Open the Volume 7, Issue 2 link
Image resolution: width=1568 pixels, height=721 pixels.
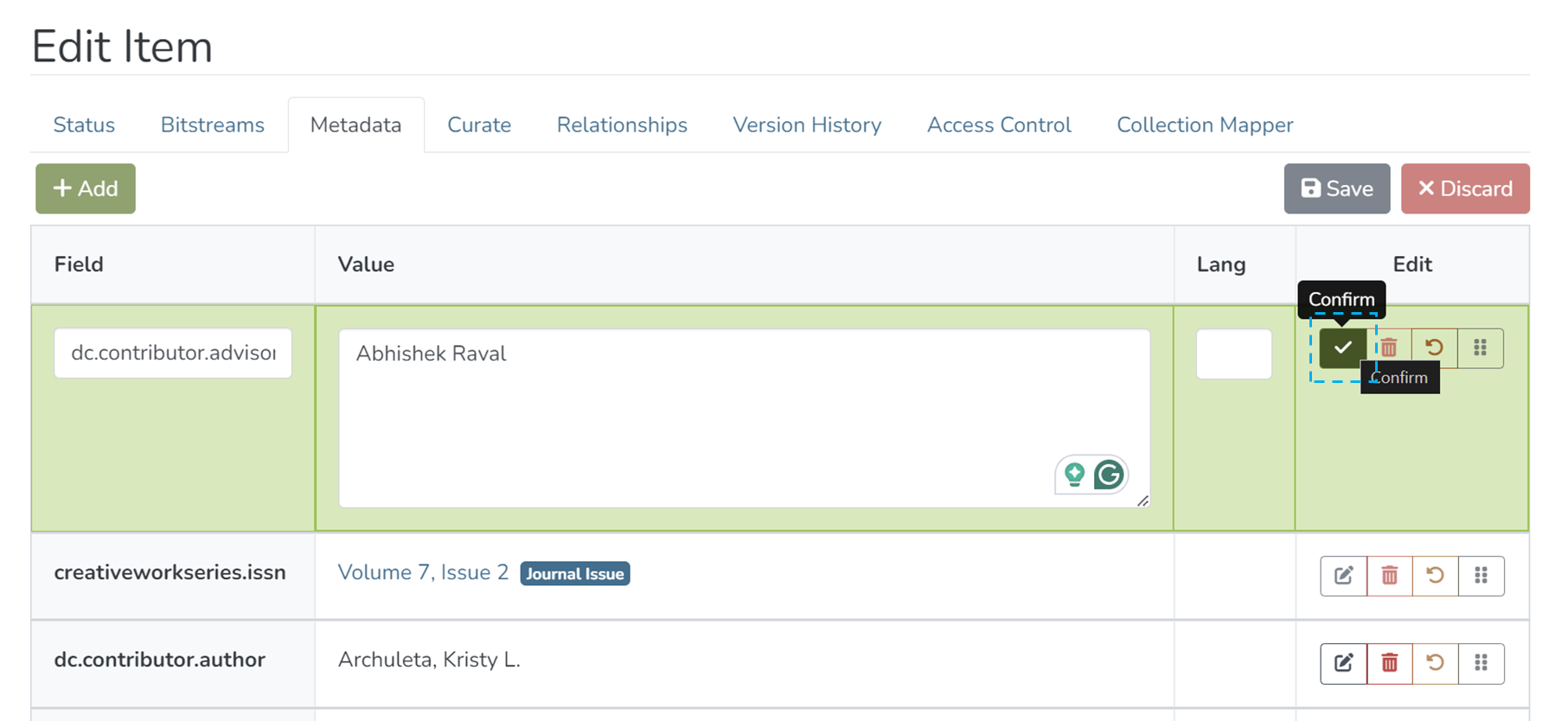[423, 572]
